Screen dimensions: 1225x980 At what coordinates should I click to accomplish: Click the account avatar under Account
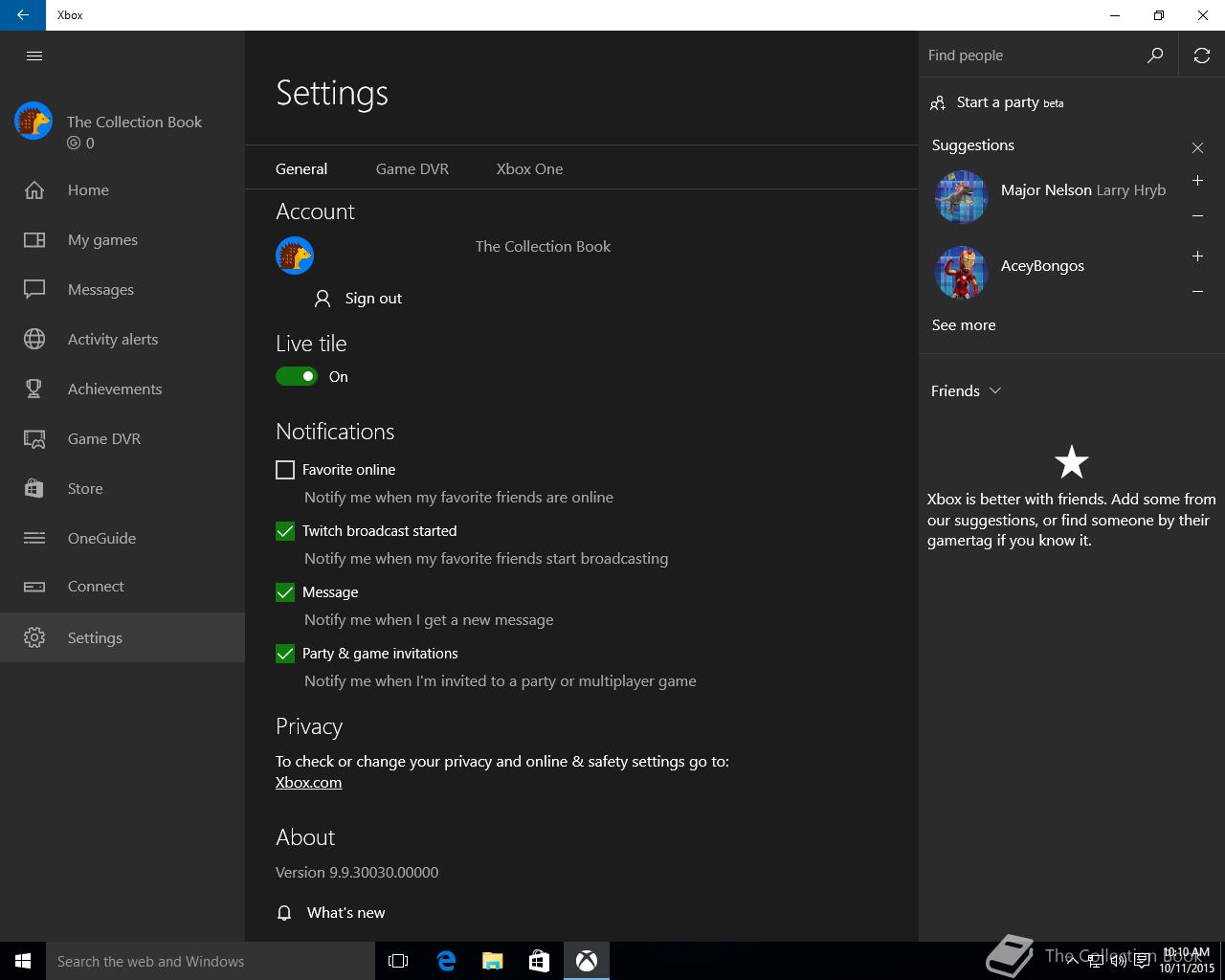tap(295, 256)
